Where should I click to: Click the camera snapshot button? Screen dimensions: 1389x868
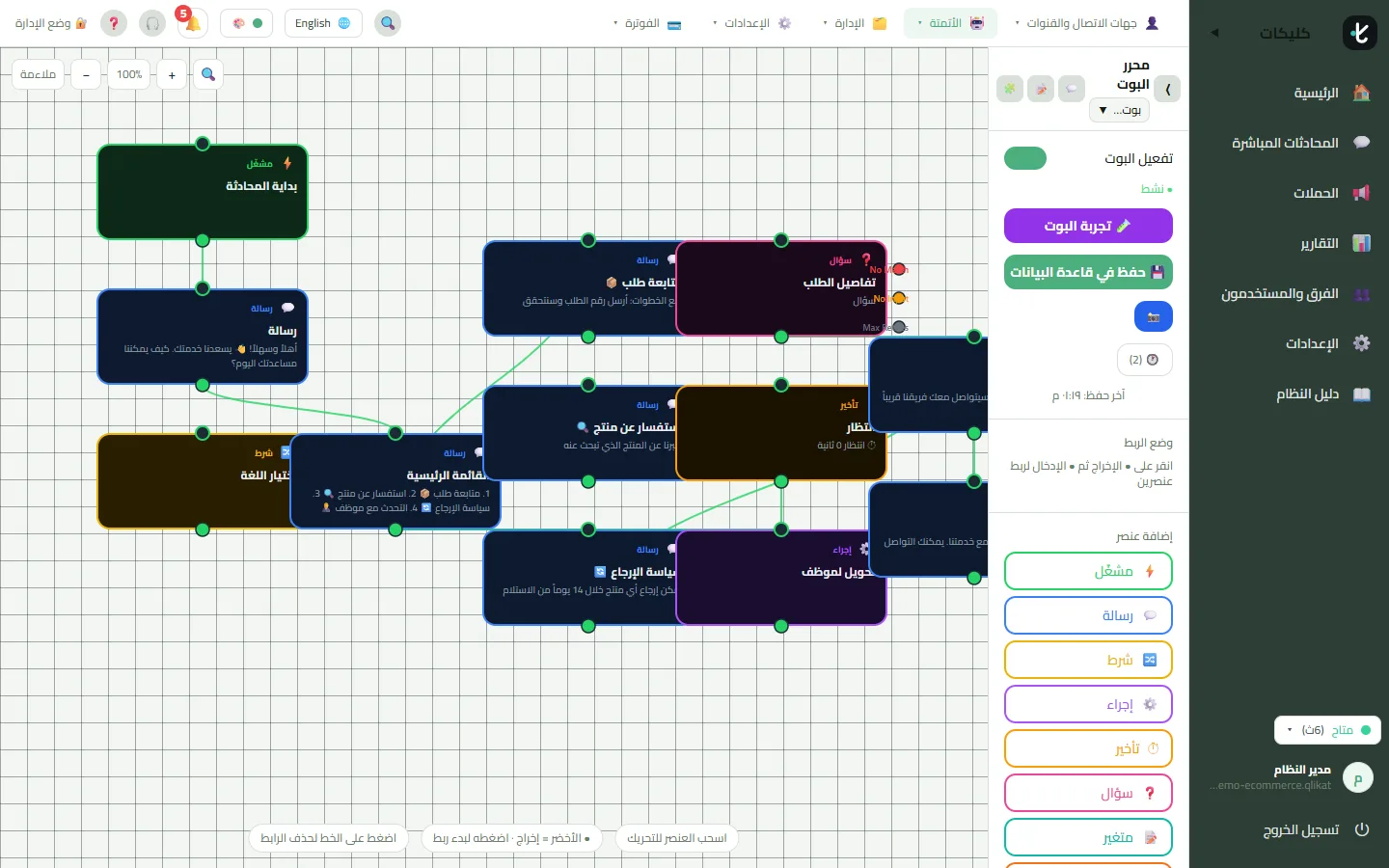click(x=1153, y=316)
